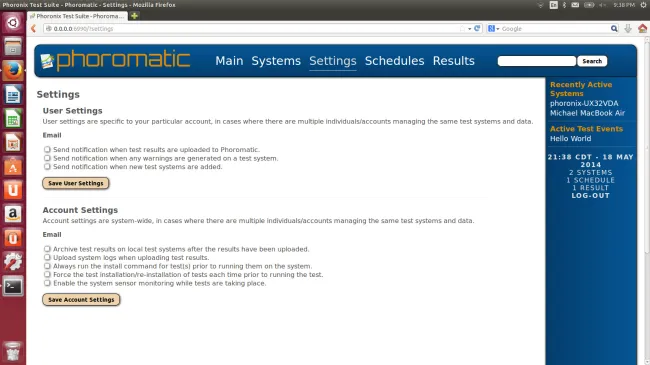Enable notification when warnings are generated
650x365 pixels.
click(x=47, y=158)
